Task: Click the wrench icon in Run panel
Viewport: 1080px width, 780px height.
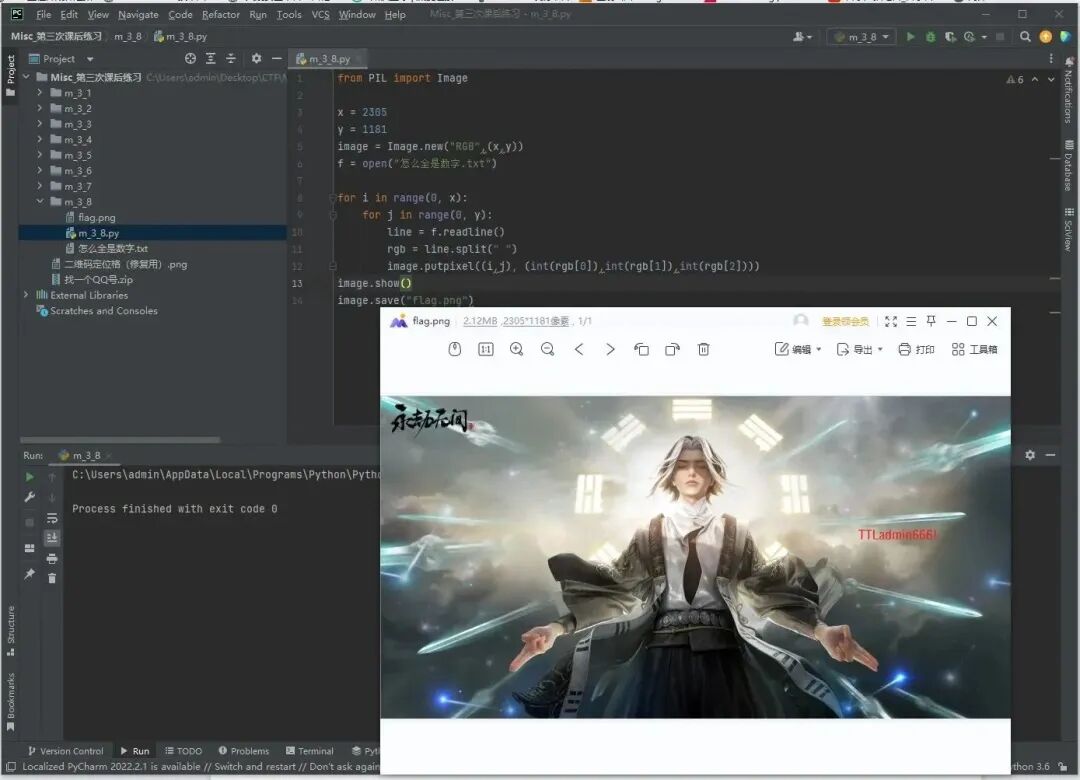Action: [x=30, y=497]
